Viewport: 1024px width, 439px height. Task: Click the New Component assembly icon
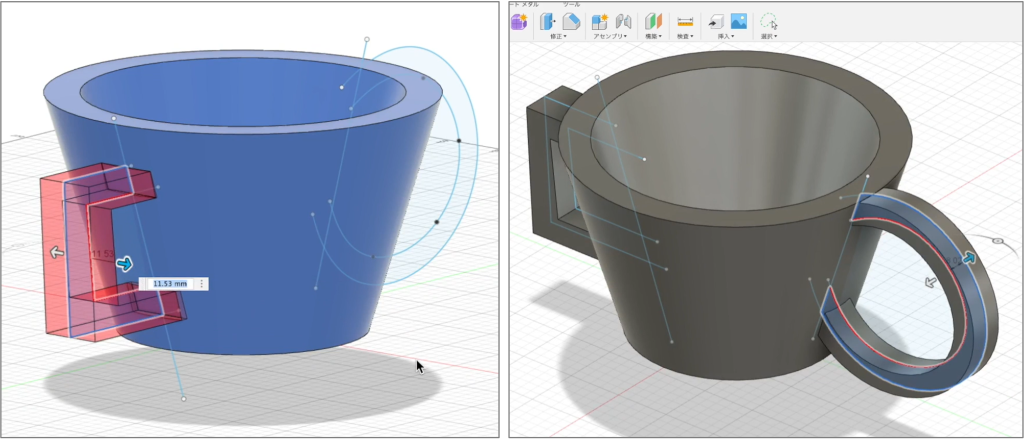(x=600, y=21)
